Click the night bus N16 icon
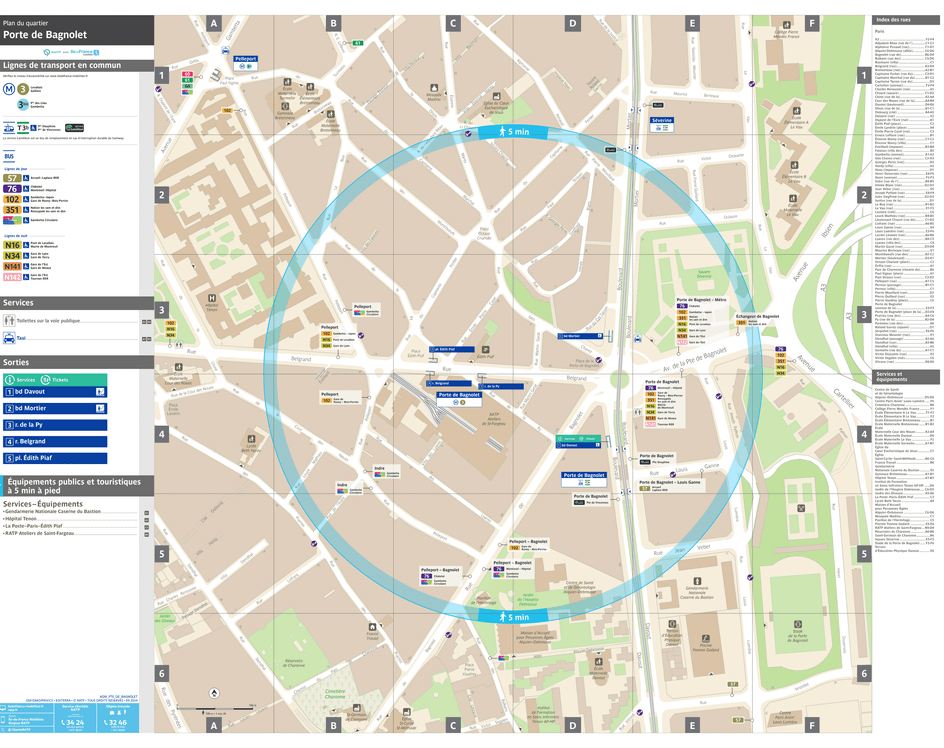Viewport: 944px width, 748px height. [11, 245]
